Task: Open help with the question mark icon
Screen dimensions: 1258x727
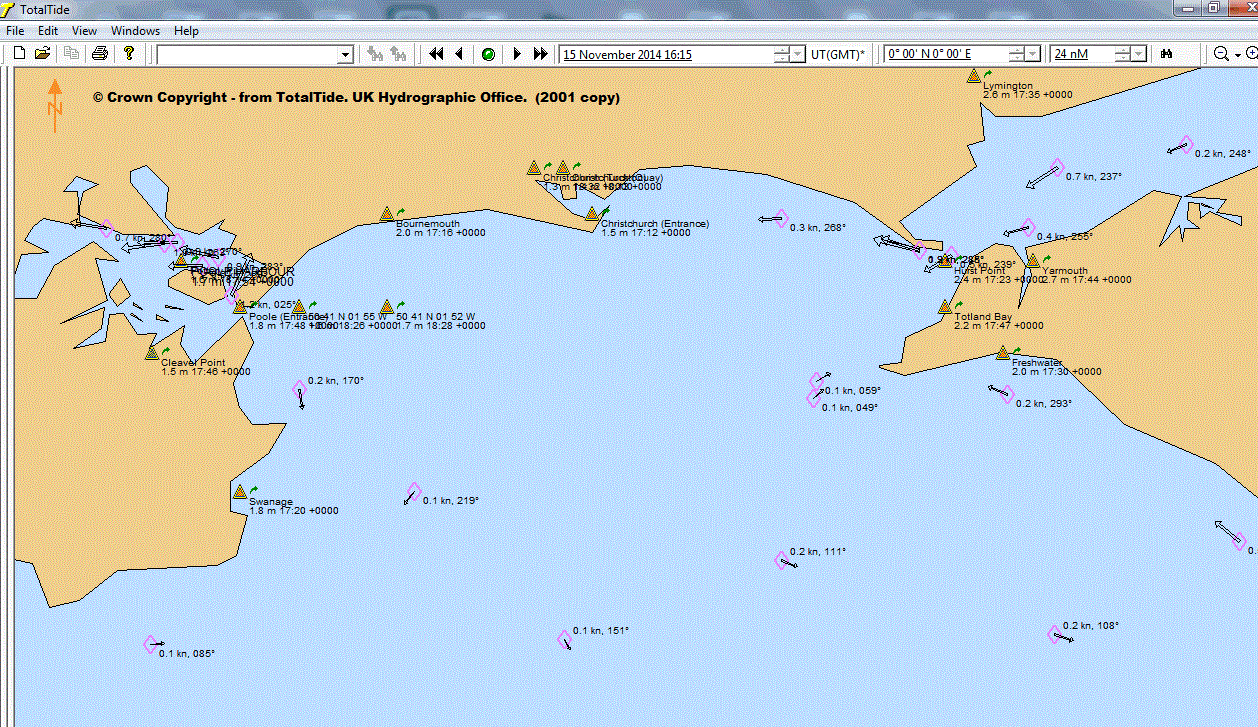Action: click(x=129, y=54)
